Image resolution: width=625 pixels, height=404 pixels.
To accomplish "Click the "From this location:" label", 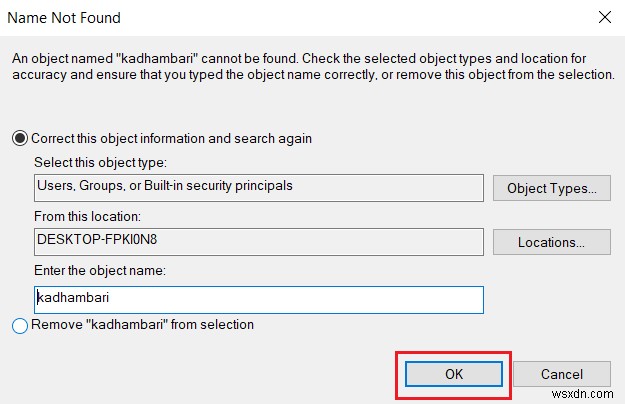I will 87,216.
